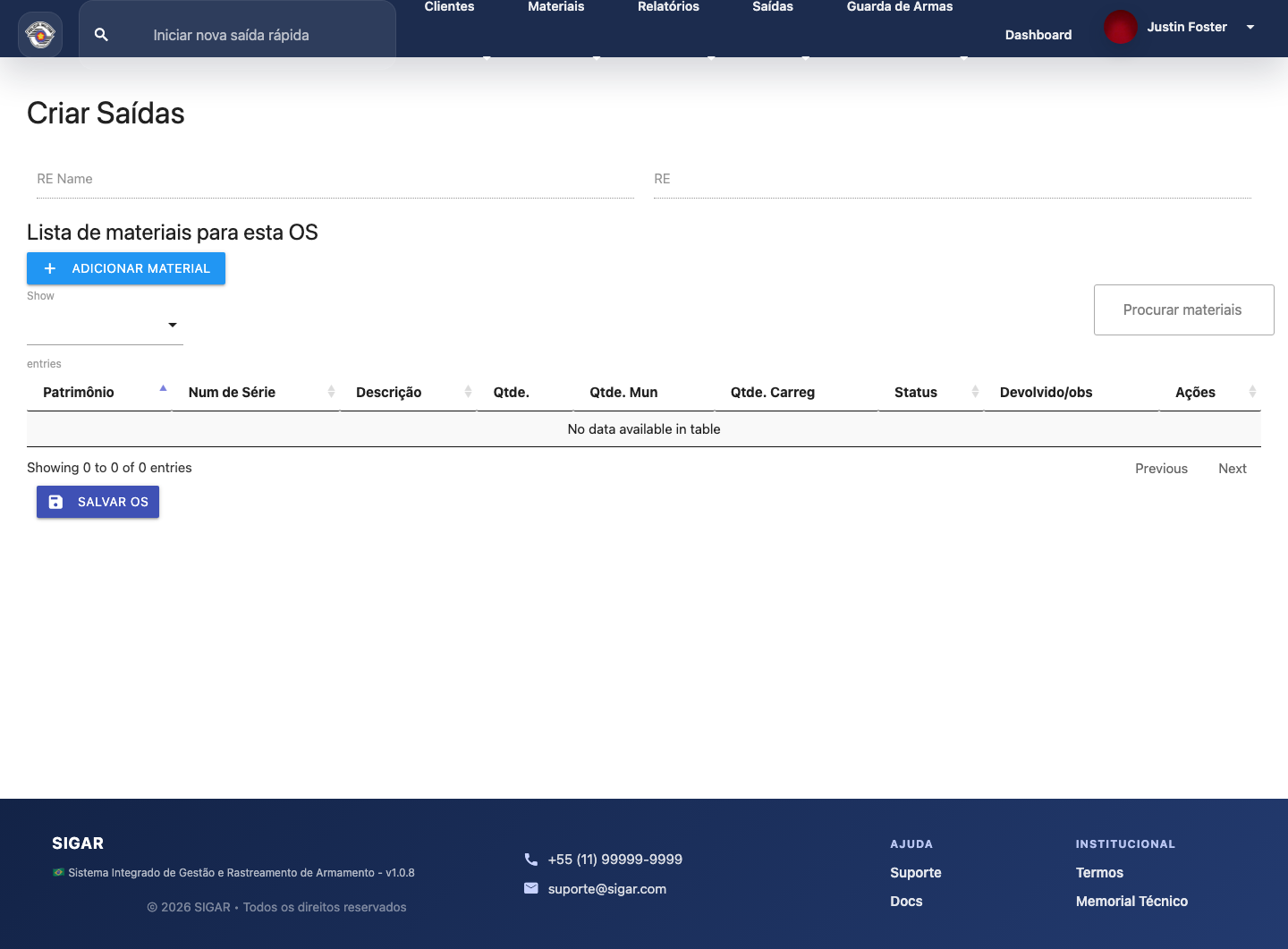Open the Termos footer link
The width and height of the screenshot is (1288, 949).
pos(1099,873)
